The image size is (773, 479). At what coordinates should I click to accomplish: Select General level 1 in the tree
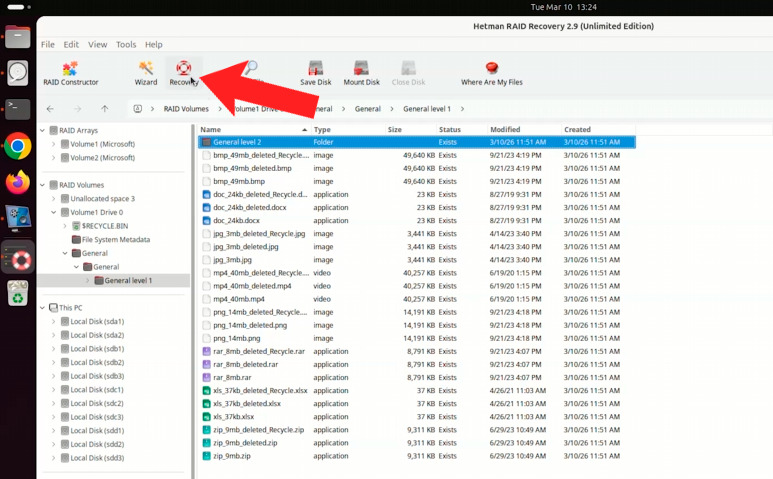(x=128, y=280)
